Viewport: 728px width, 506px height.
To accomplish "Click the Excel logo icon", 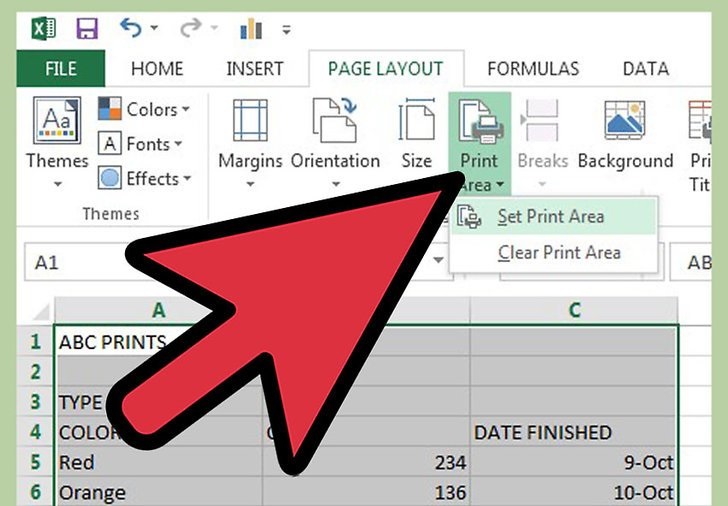I will click(x=44, y=29).
